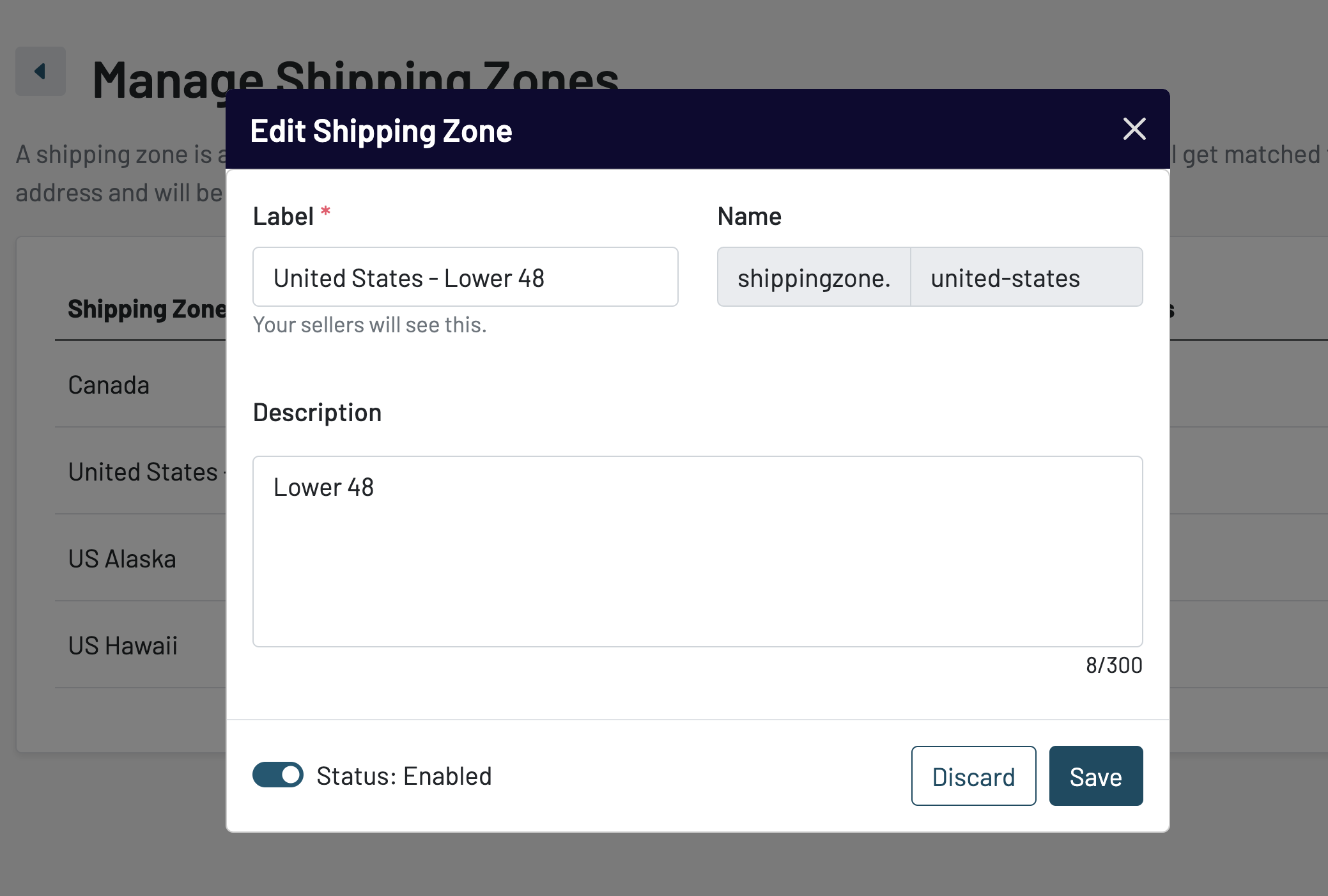Viewport: 1328px width, 896px height.
Task: Select the United States zone row
Action: click(143, 472)
